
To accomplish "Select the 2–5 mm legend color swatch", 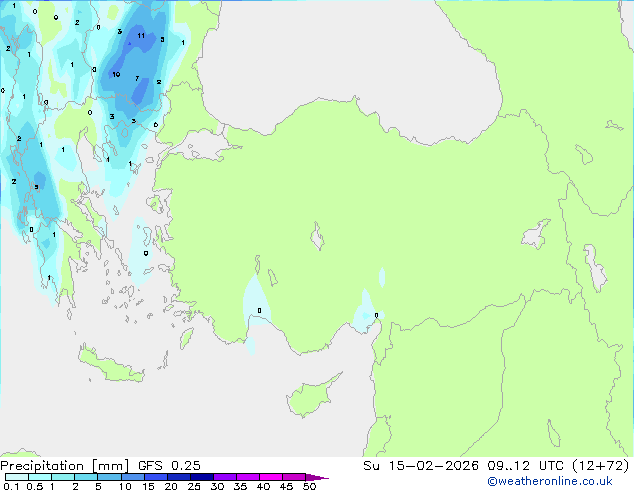I will (x=86, y=477).
